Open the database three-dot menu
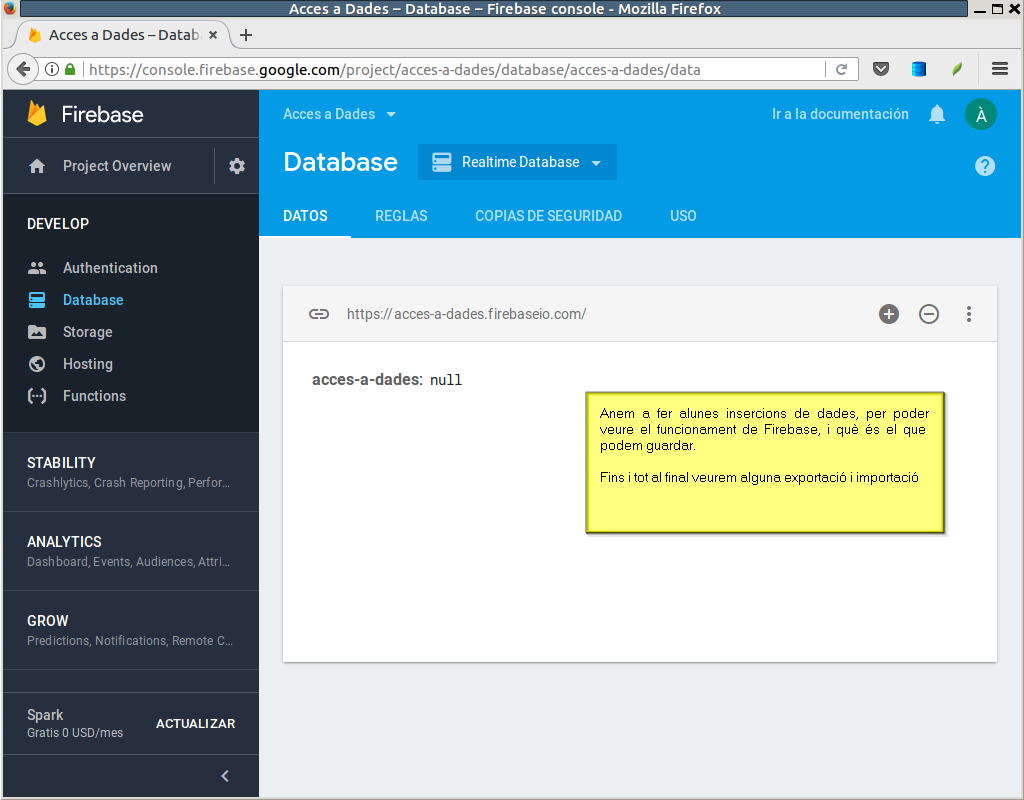Viewport: 1024px width, 800px height. pyautogui.click(x=969, y=314)
